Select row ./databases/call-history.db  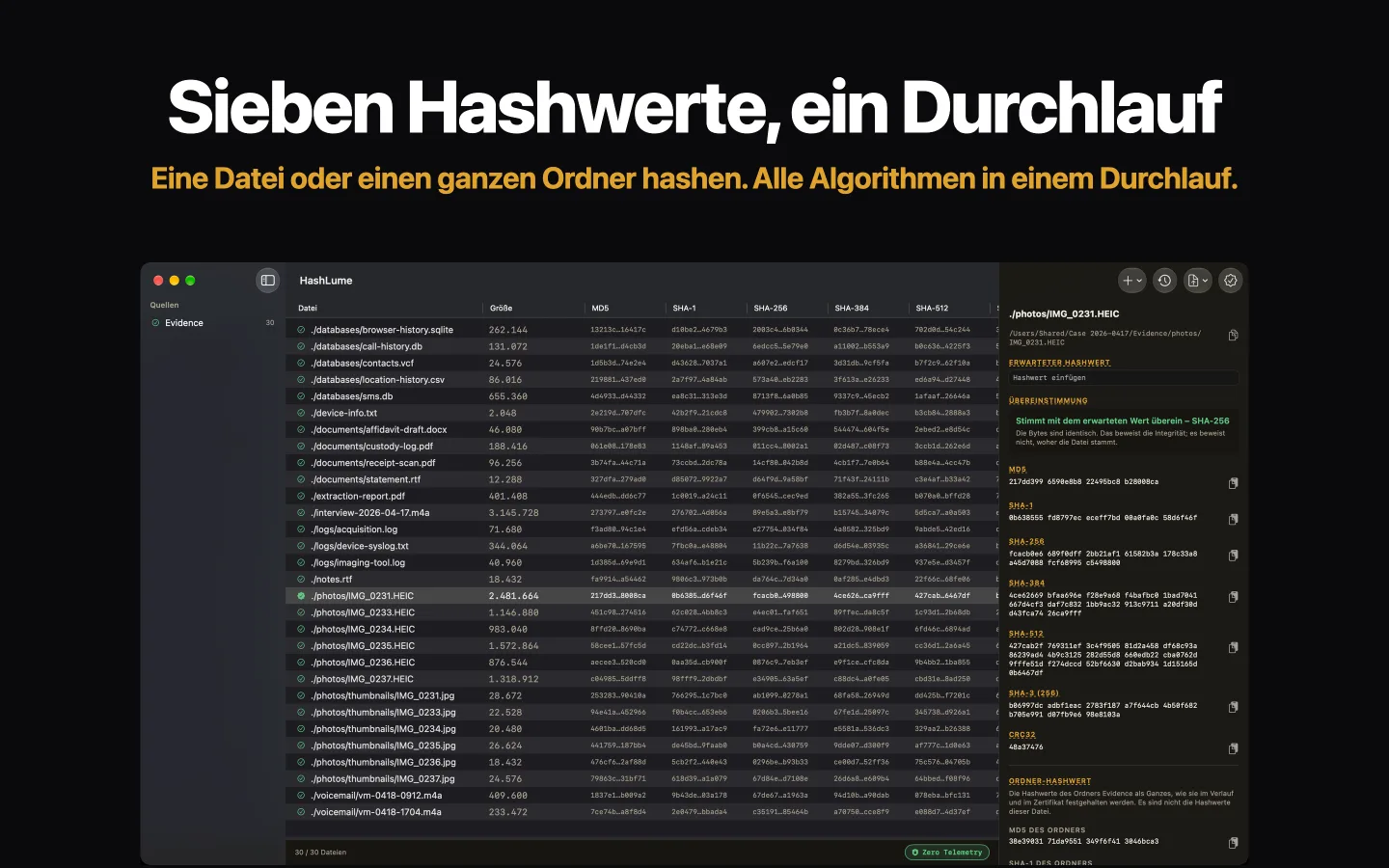pyautogui.click(x=642, y=346)
